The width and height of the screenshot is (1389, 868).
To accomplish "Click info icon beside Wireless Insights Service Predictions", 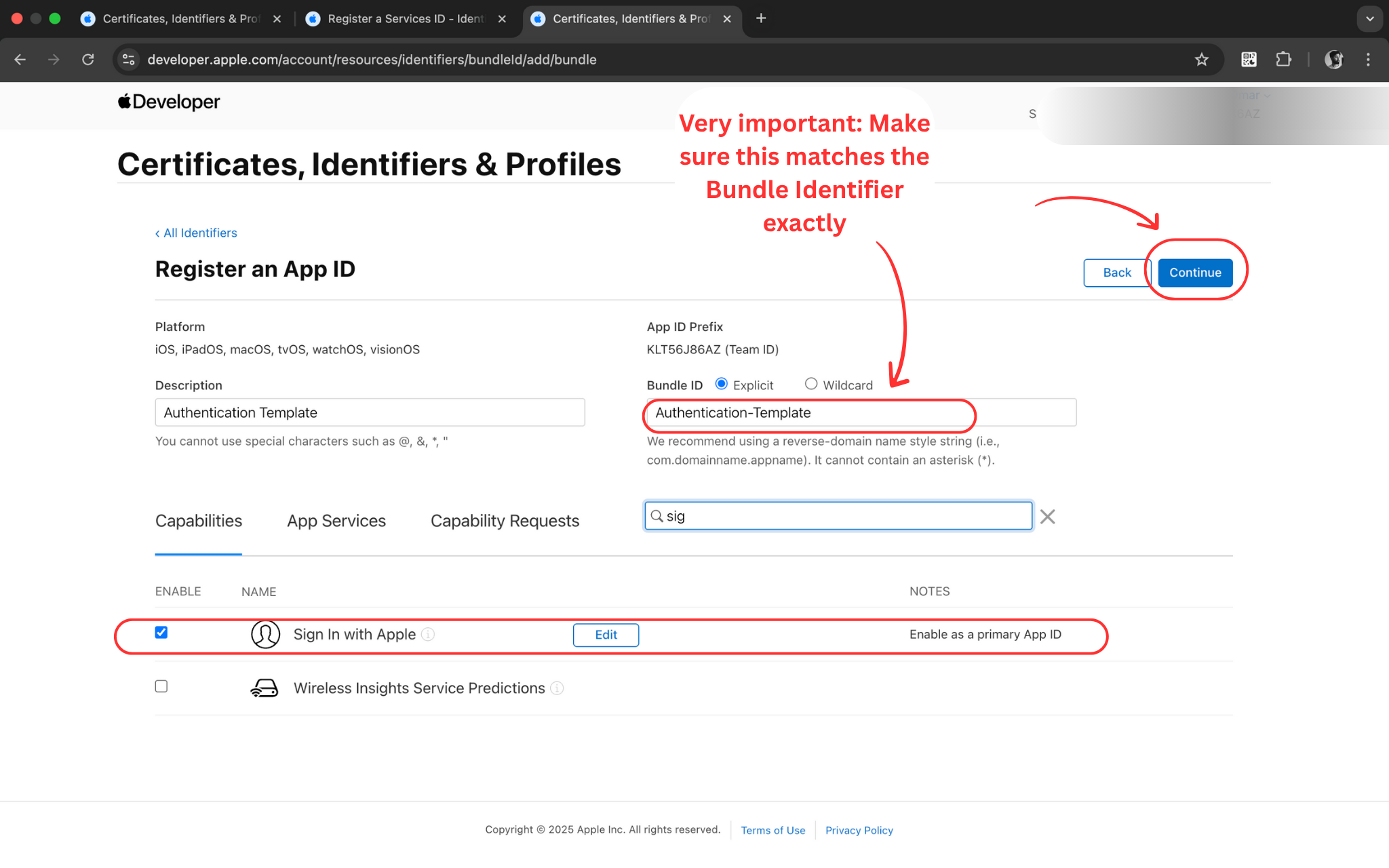I will tap(557, 688).
